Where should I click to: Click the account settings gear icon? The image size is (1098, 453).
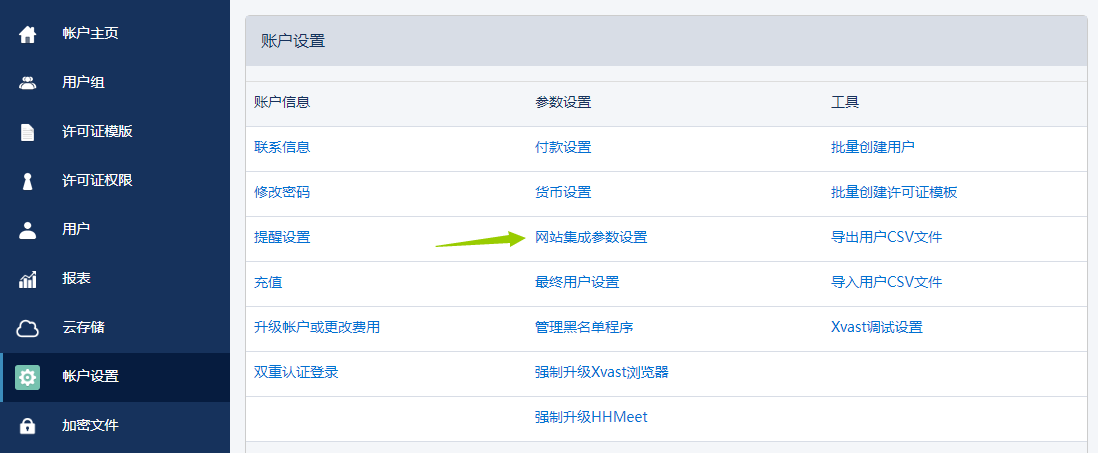point(28,377)
